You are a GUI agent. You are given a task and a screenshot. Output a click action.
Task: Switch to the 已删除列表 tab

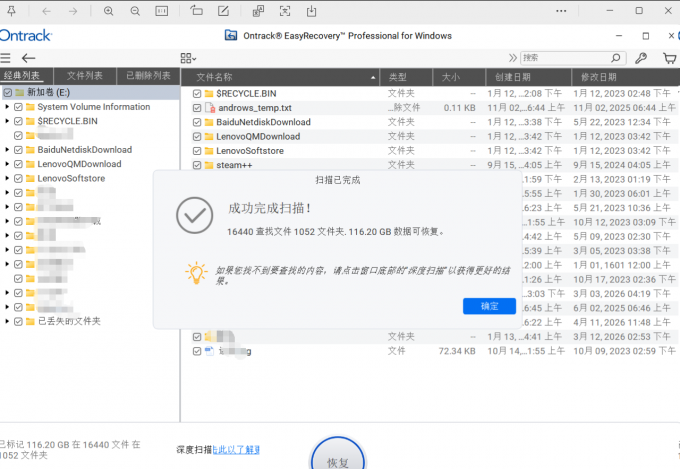click(x=148, y=76)
